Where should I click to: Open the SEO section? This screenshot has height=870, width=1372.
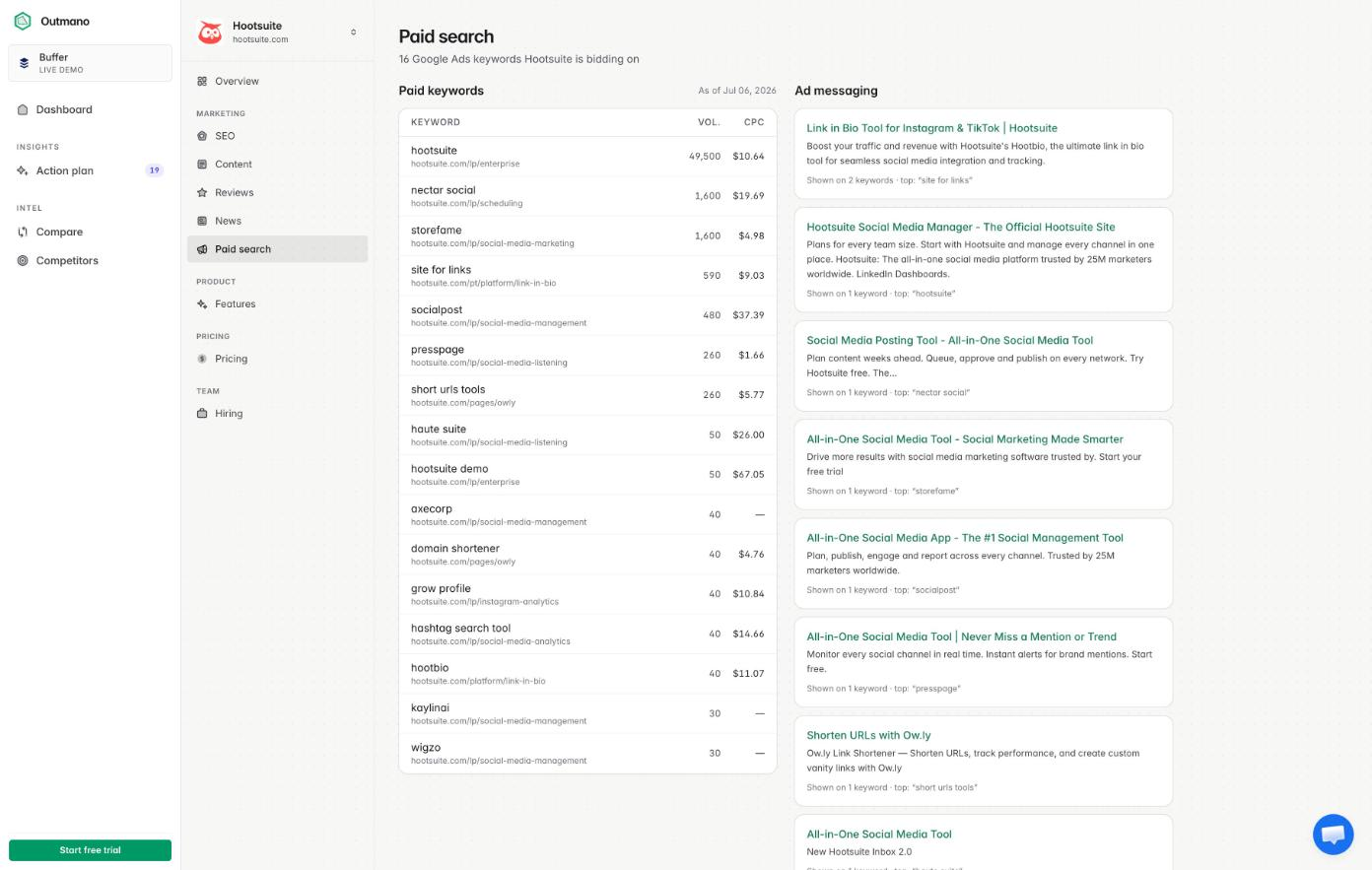click(277, 136)
